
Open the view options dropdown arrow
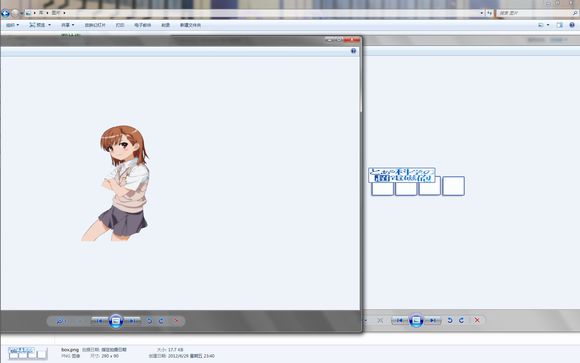(548, 25)
